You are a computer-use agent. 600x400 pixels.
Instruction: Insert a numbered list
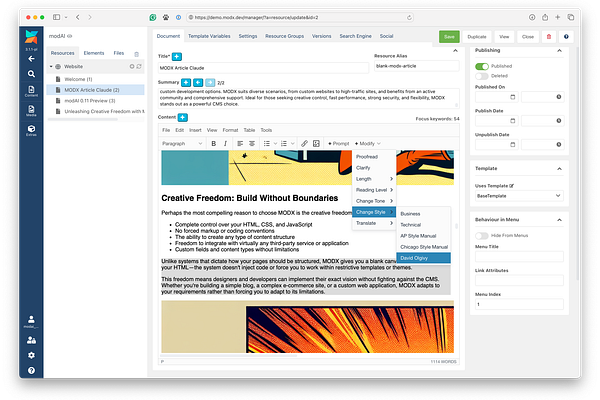(284, 144)
